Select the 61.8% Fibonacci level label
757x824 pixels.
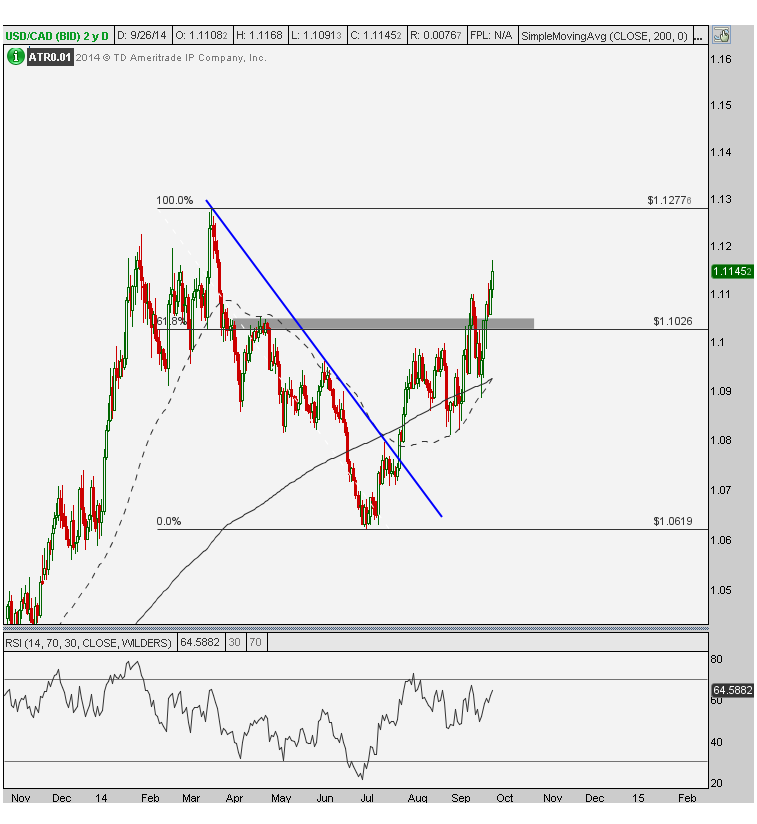click(171, 321)
